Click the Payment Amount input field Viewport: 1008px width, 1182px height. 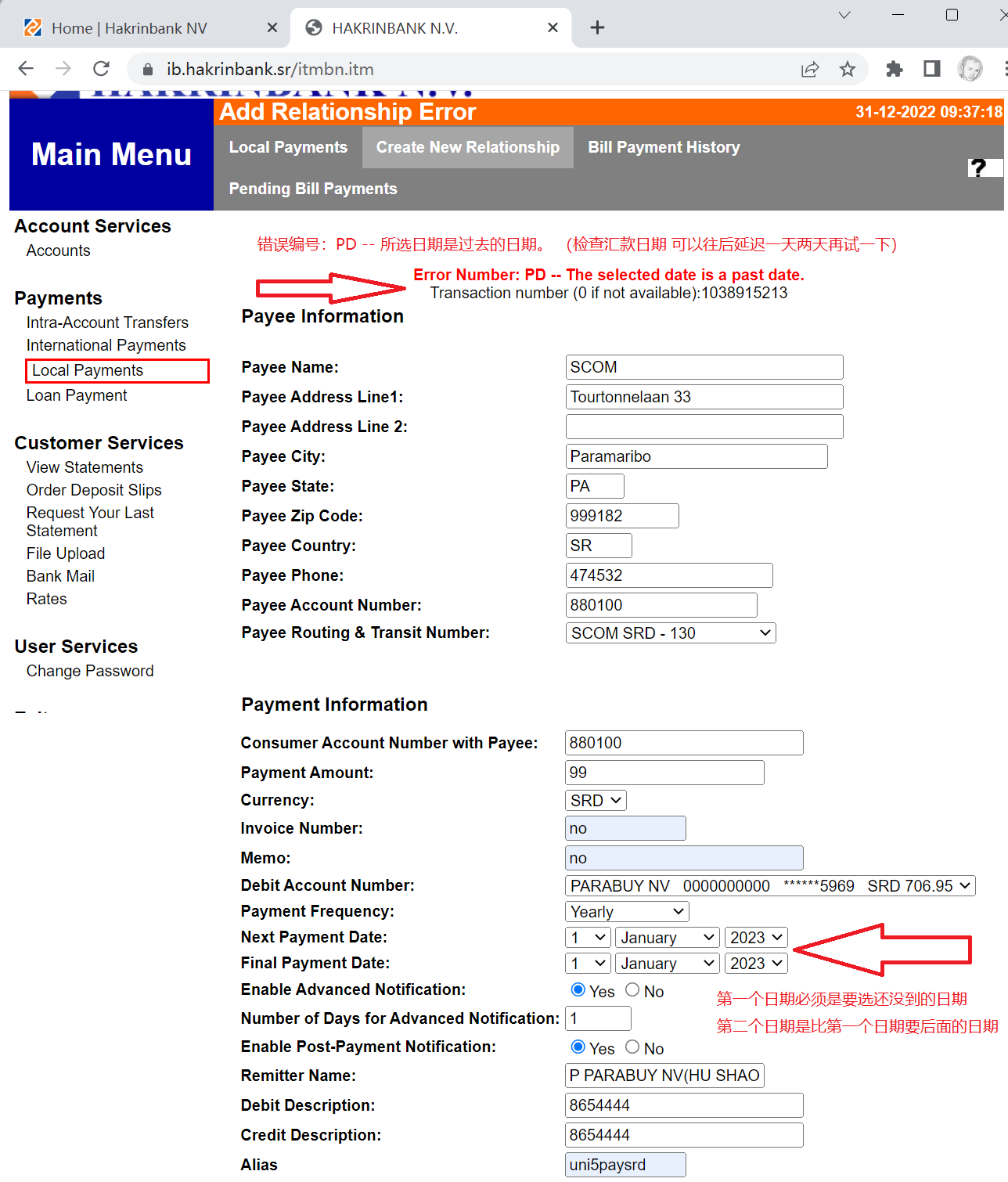click(664, 773)
